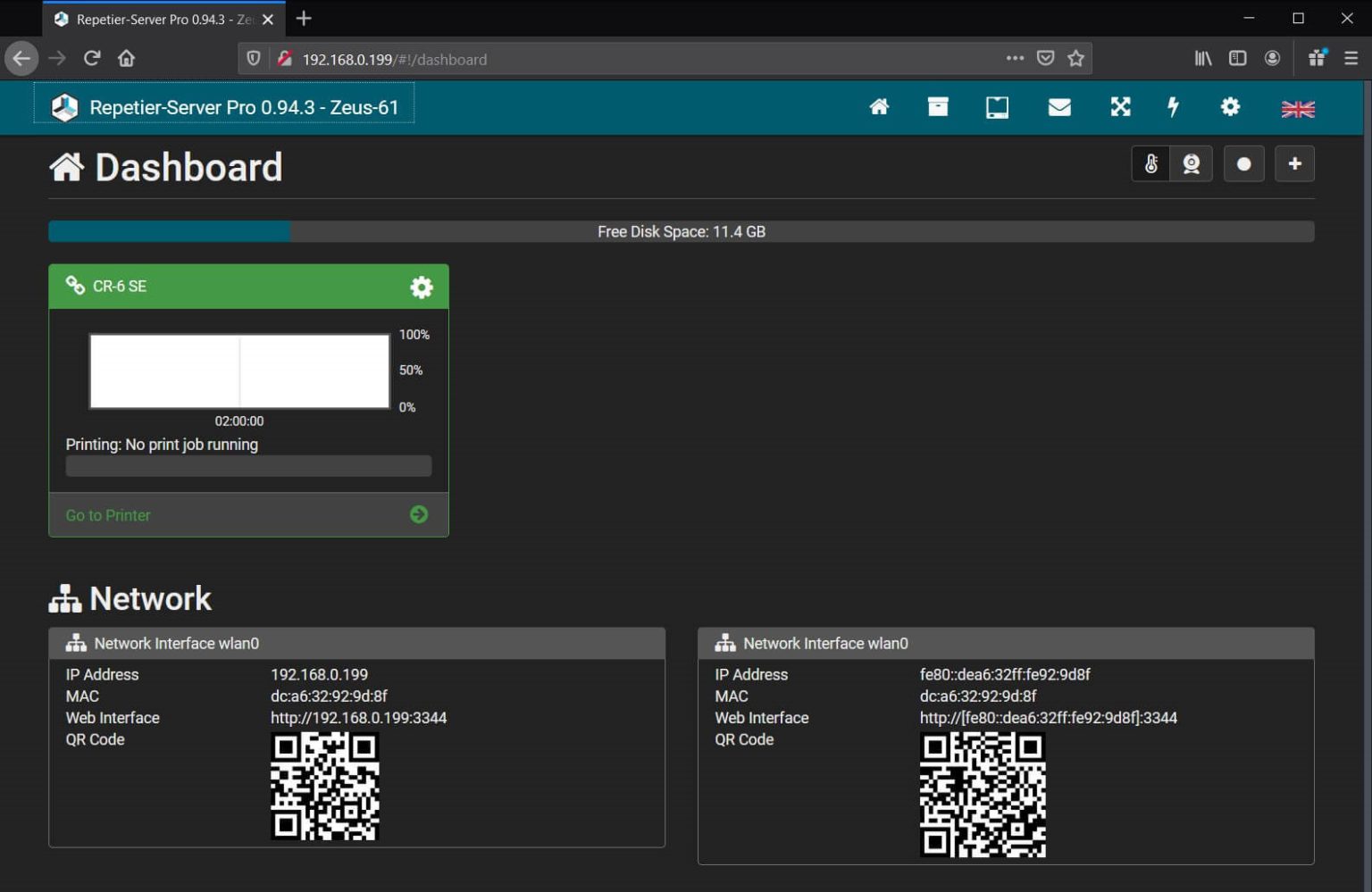Toggle the thermometer temperature display
Screen dimensions: 1372x892
point(1151,163)
